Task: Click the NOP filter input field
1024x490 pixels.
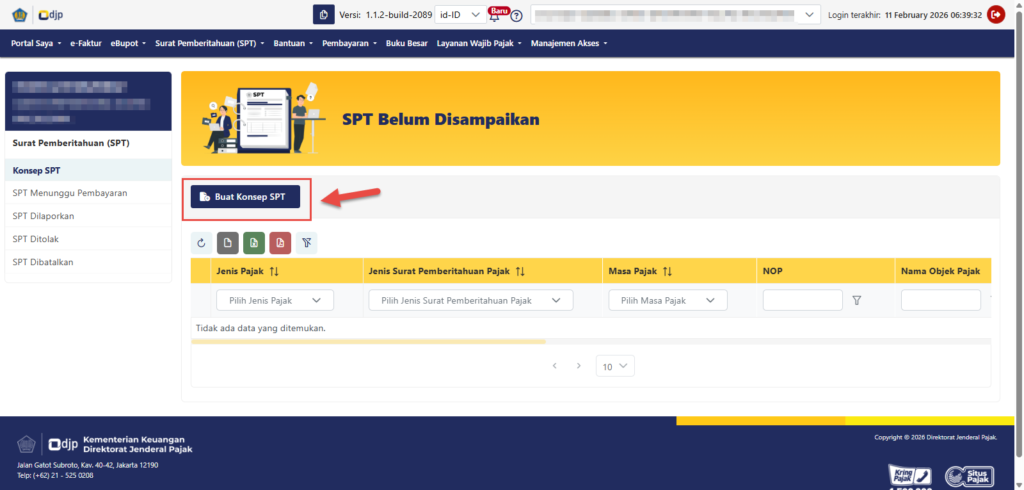Action: point(802,300)
